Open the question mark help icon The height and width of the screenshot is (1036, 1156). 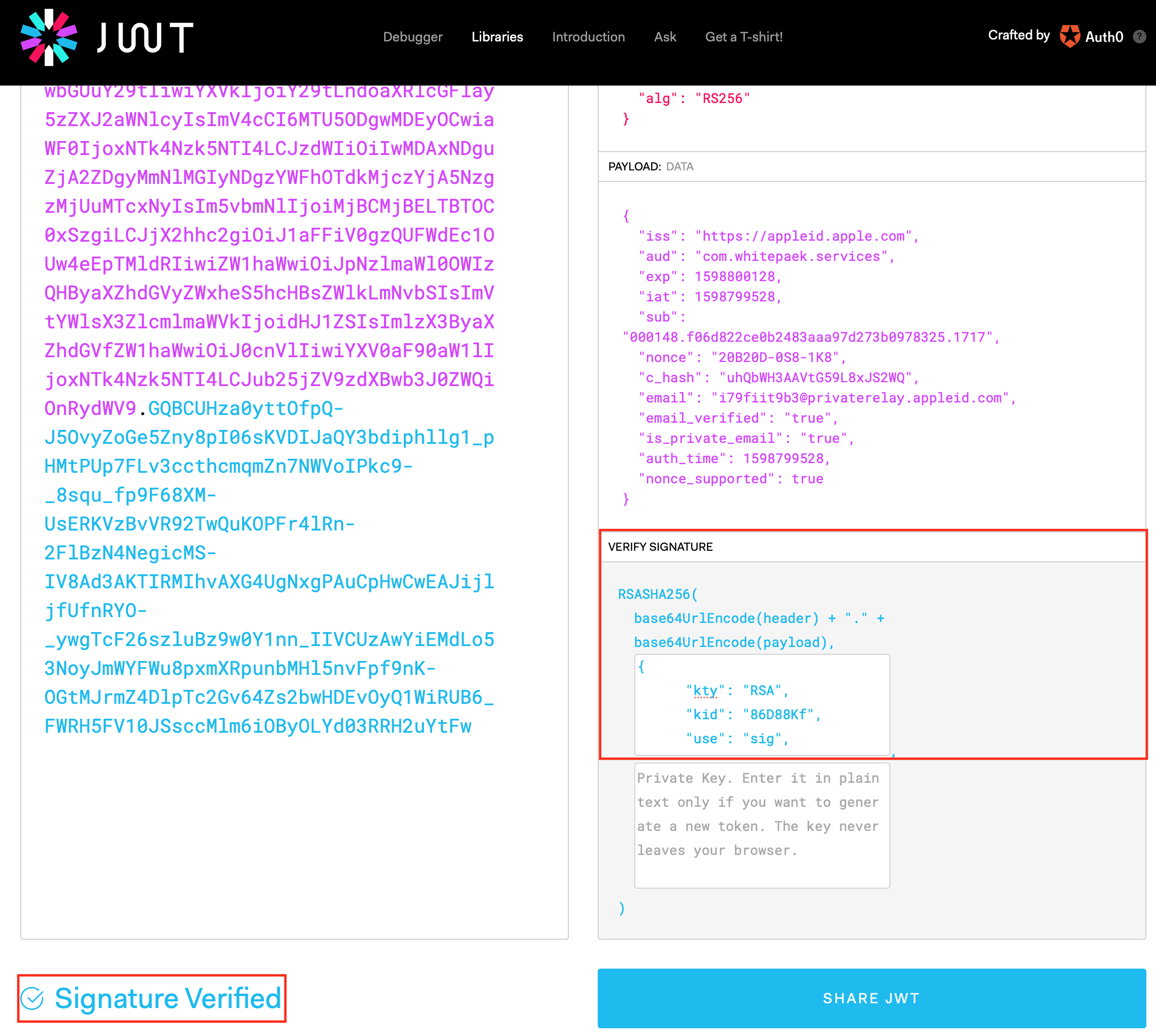(x=1140, y=37)
